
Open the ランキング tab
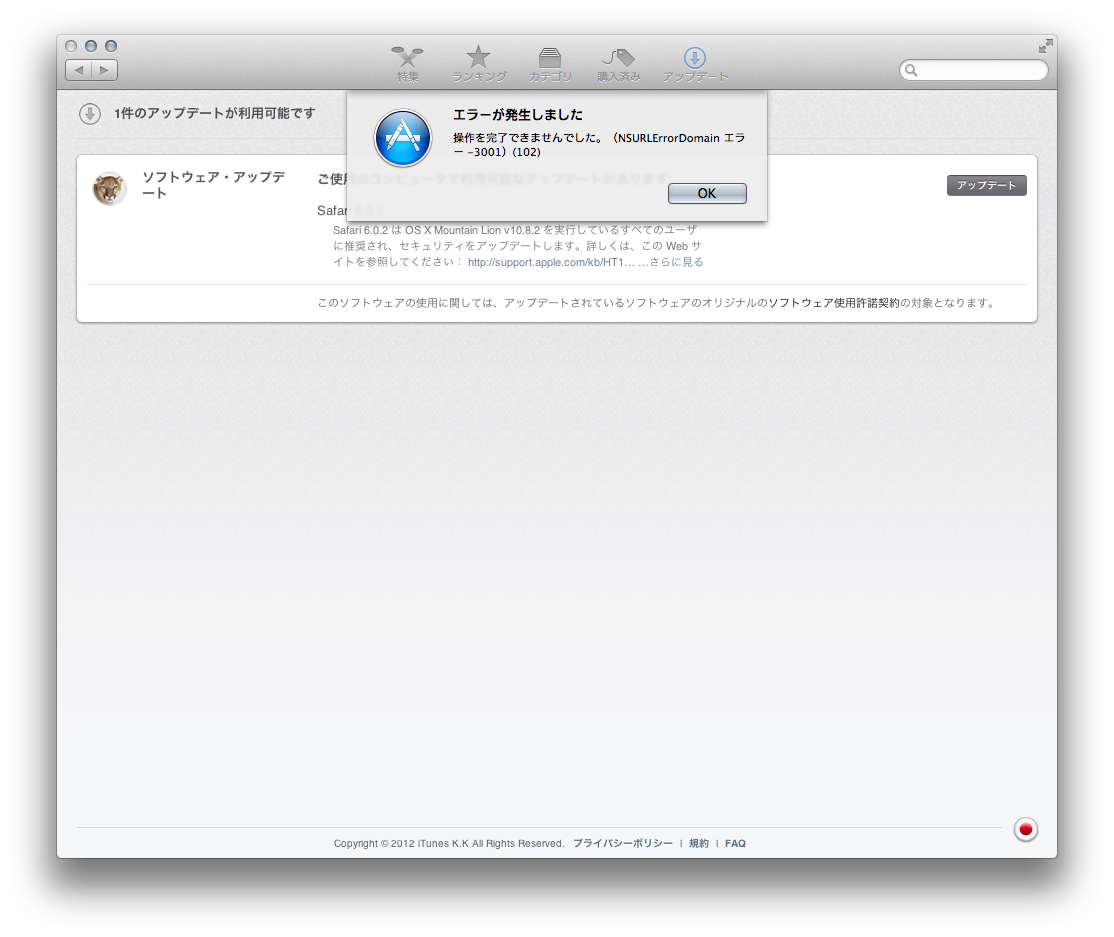tap(479, 65)
